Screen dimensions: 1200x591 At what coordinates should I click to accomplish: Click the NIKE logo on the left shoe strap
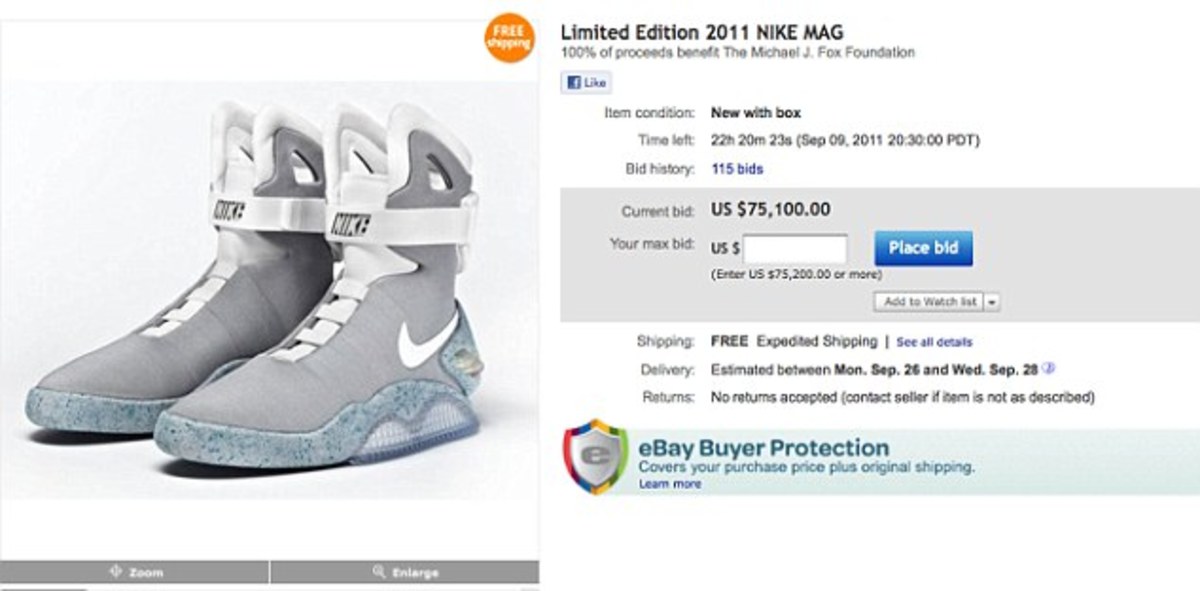coord(229,211)
